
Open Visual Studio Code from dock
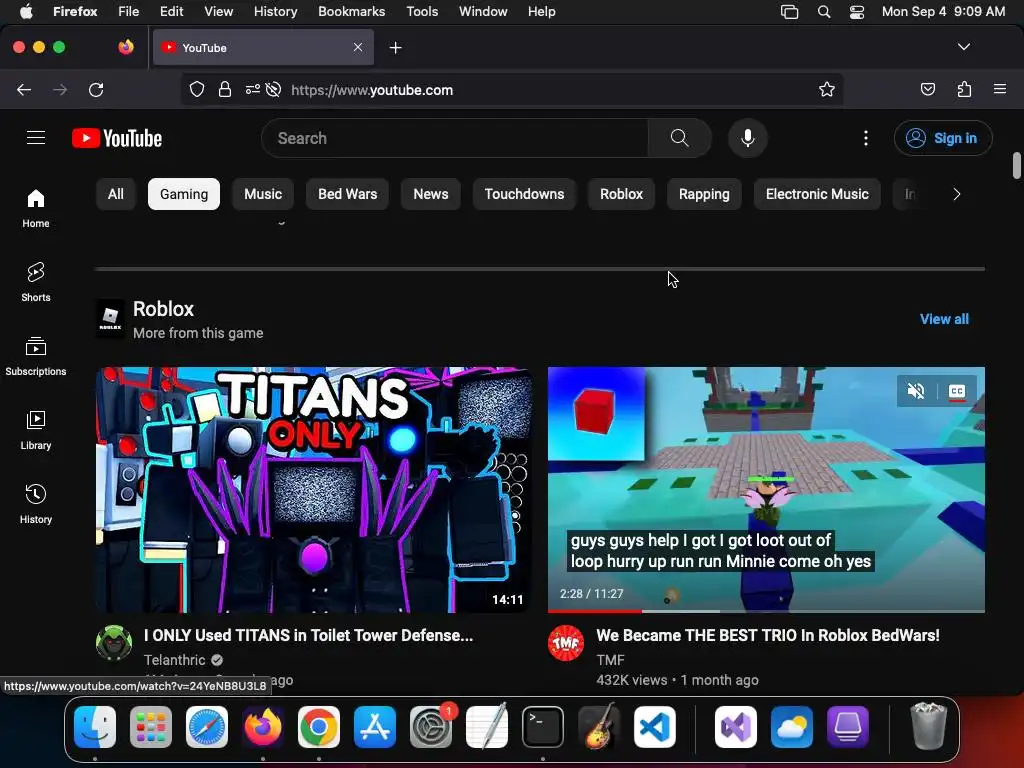(x=654, y=727)
